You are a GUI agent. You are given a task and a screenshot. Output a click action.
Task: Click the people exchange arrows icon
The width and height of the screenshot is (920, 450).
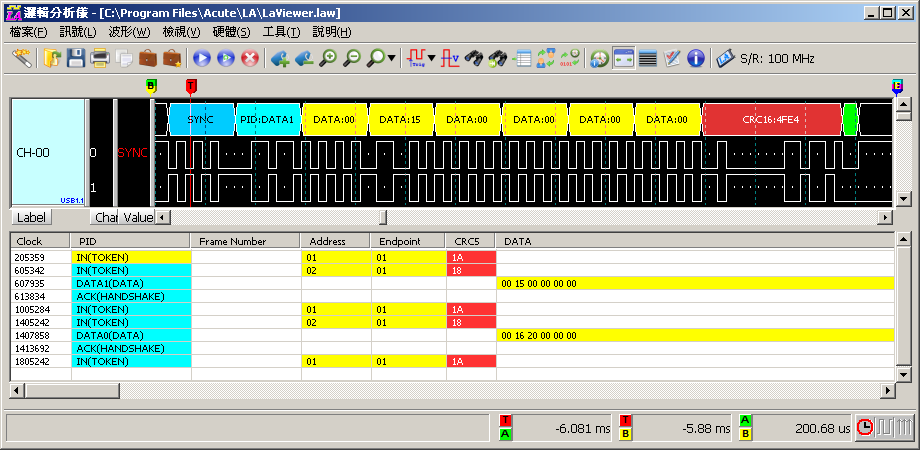tap(546, 58)
